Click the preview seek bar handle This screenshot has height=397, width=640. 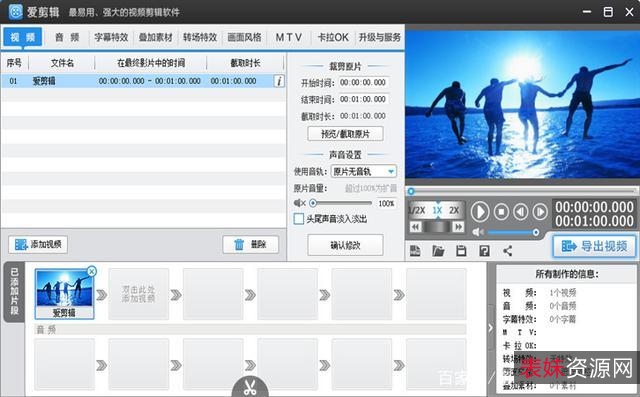(x=411, y=191)
